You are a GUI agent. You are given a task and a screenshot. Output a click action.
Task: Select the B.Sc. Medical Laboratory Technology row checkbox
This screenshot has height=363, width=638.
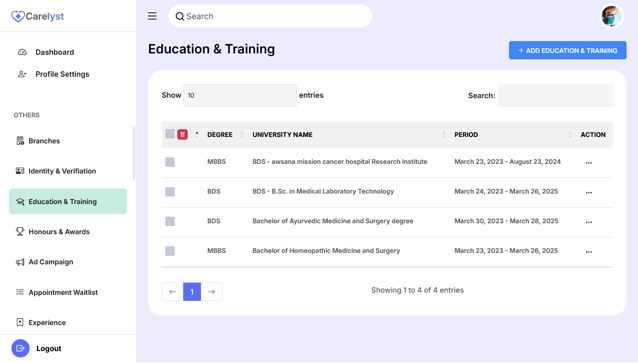170,192
